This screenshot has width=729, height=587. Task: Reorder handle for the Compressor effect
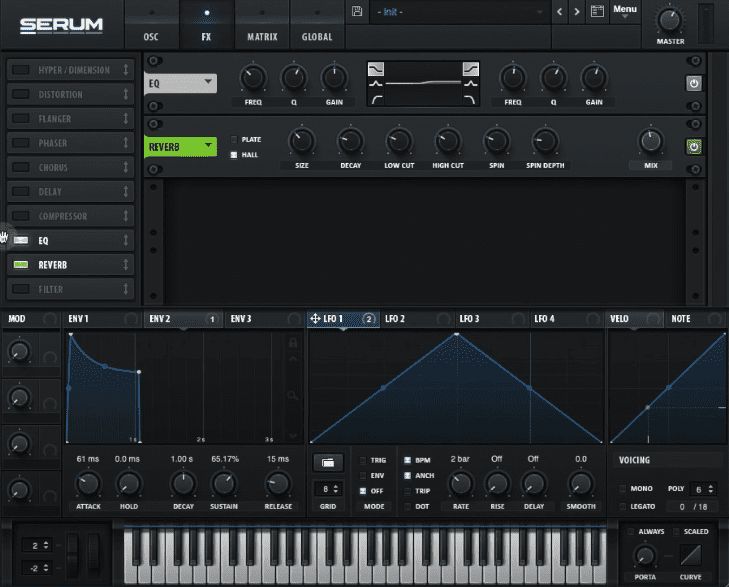click(126, 216)
